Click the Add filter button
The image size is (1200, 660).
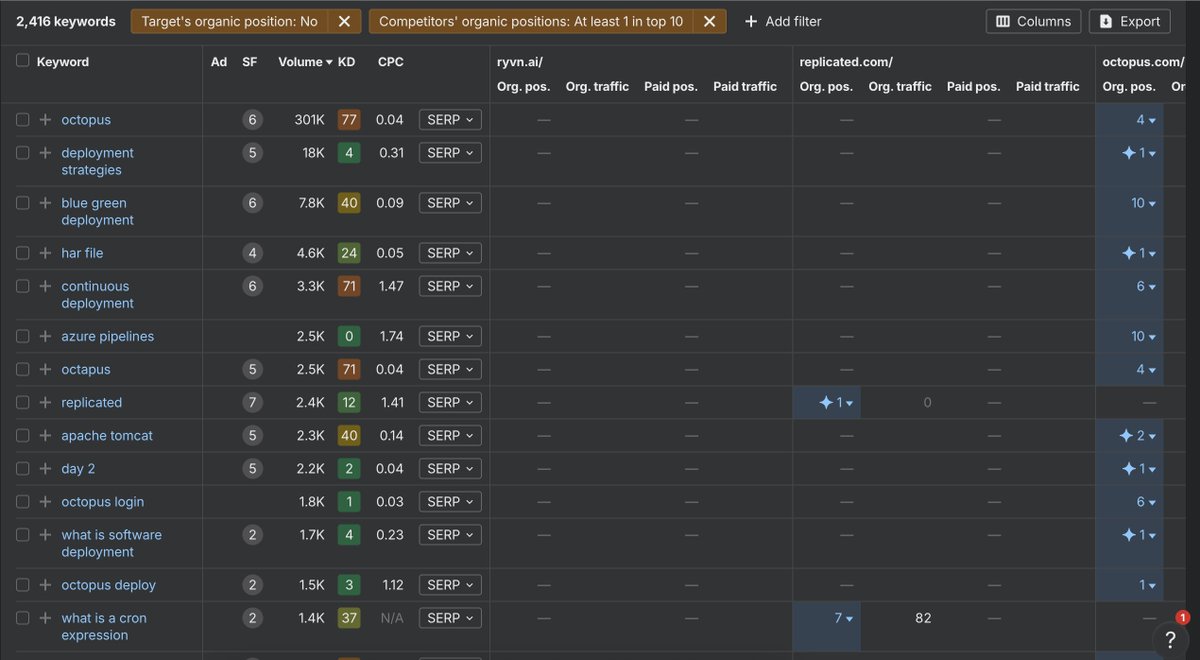coord(783,21)
